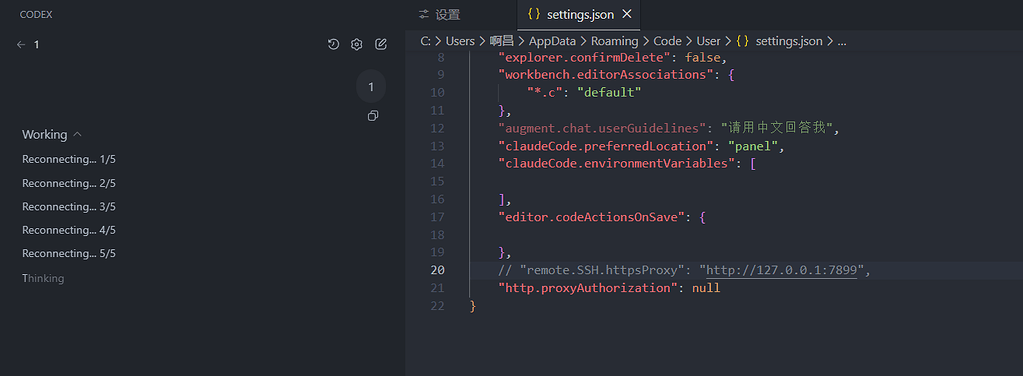
Task: Open the User breadcrumb segment
Action: tap(709, 41)
